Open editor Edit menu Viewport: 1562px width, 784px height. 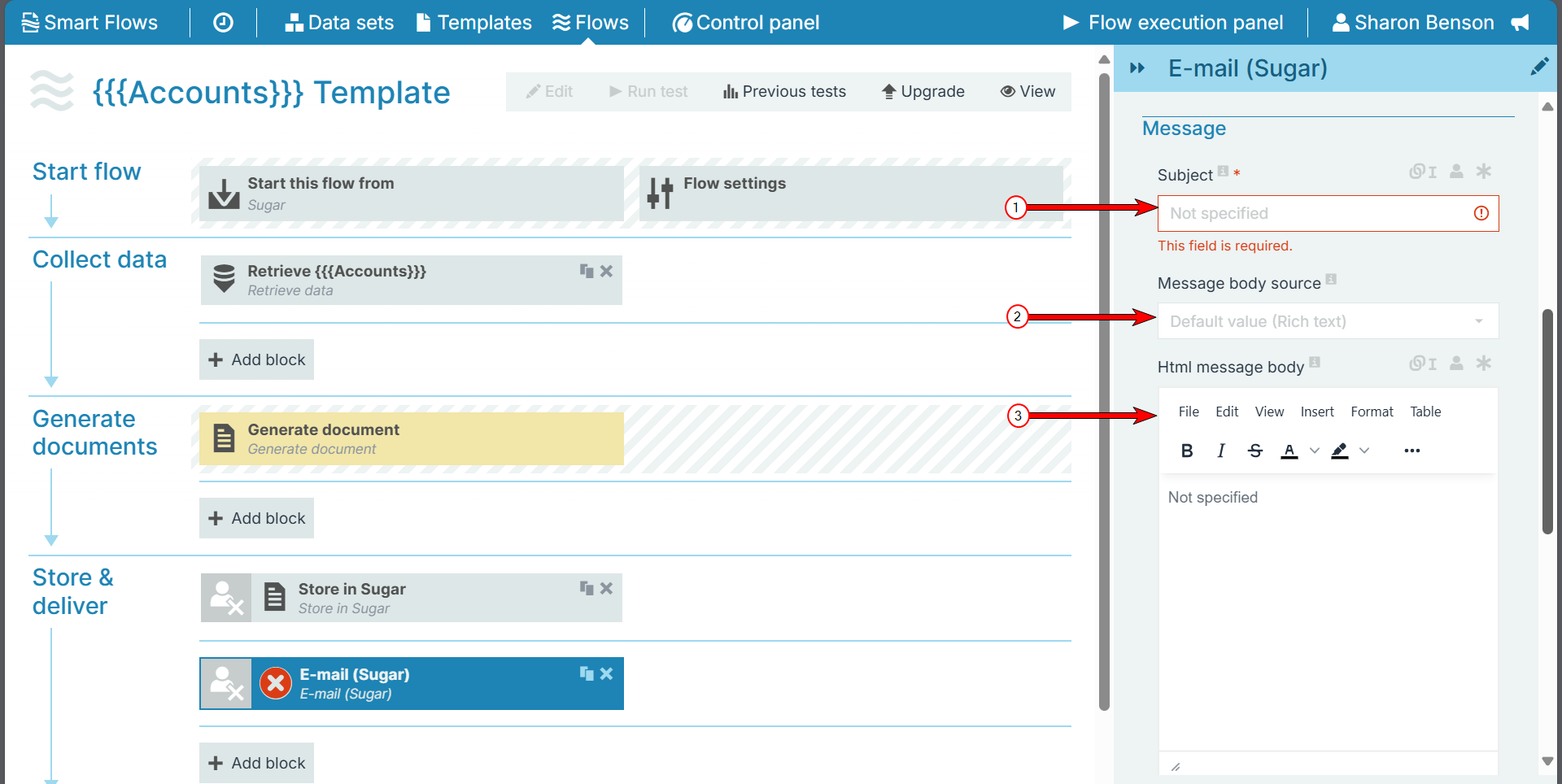pos(1227,412)
